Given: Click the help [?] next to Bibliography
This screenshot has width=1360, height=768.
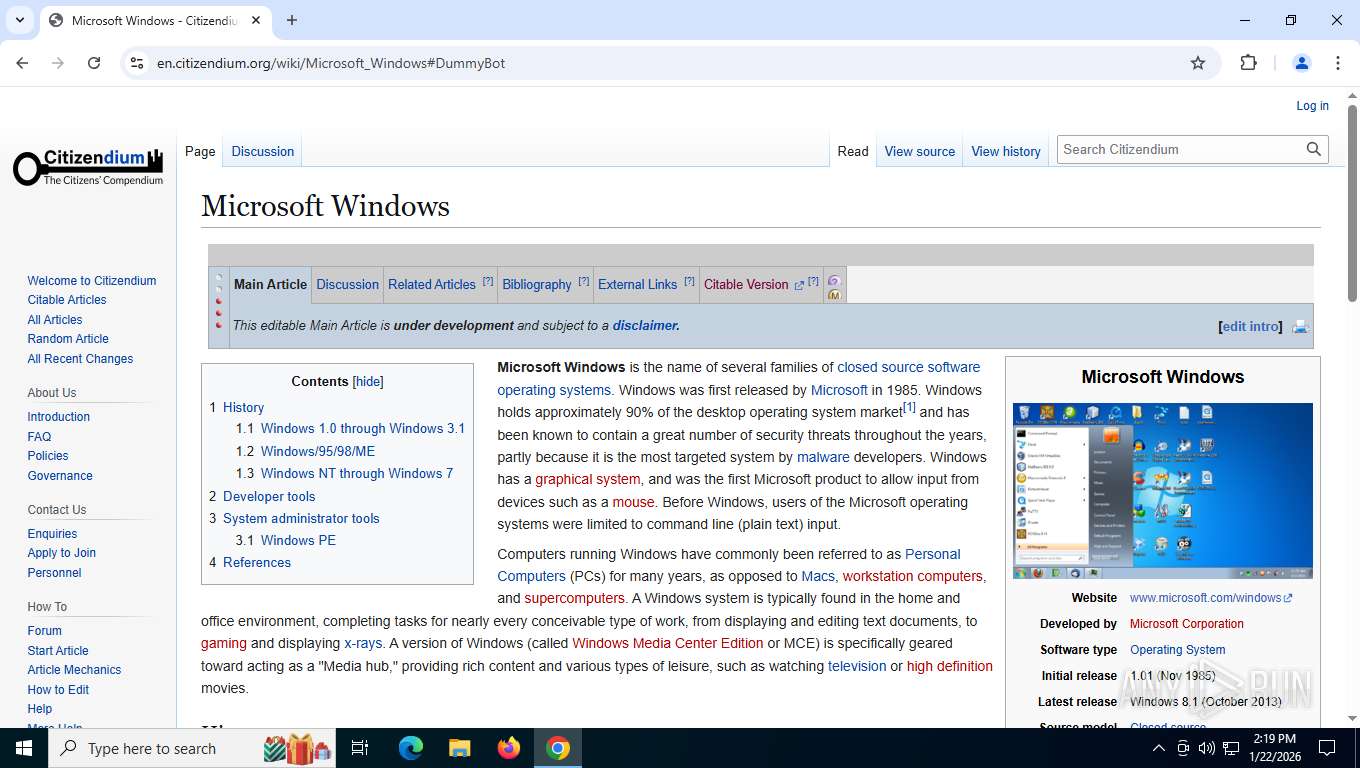Looking at the screenshot, I should click(x=584, y=281).
